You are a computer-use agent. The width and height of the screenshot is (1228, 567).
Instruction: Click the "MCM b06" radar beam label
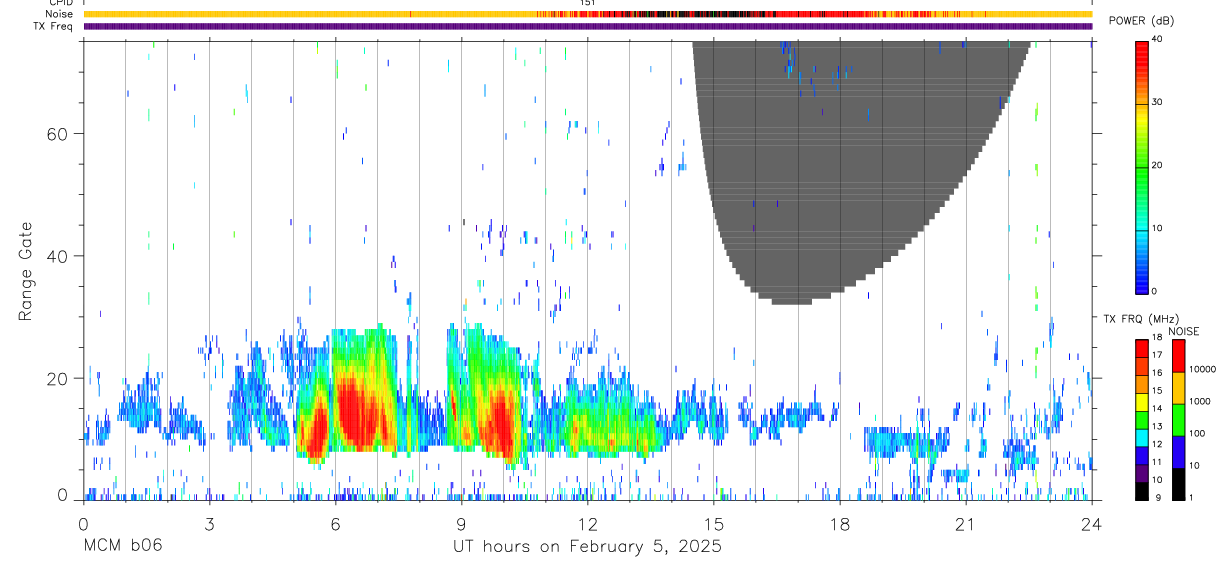coord(122,547)
